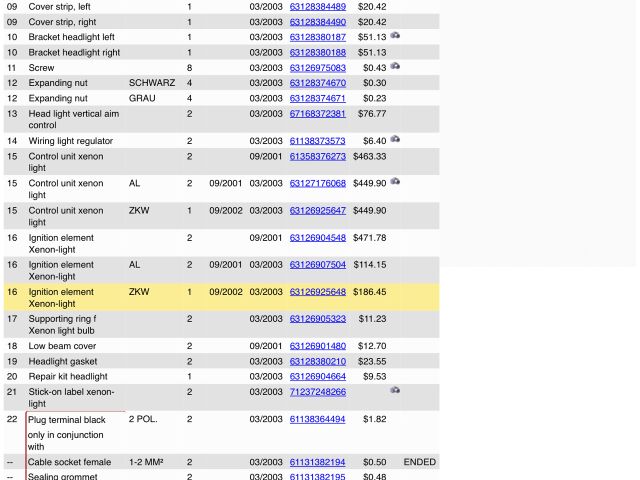Open ignition element part 63126904548
Image resolution: width=640 pixels, height=480 pixels.
click(317, 238)
